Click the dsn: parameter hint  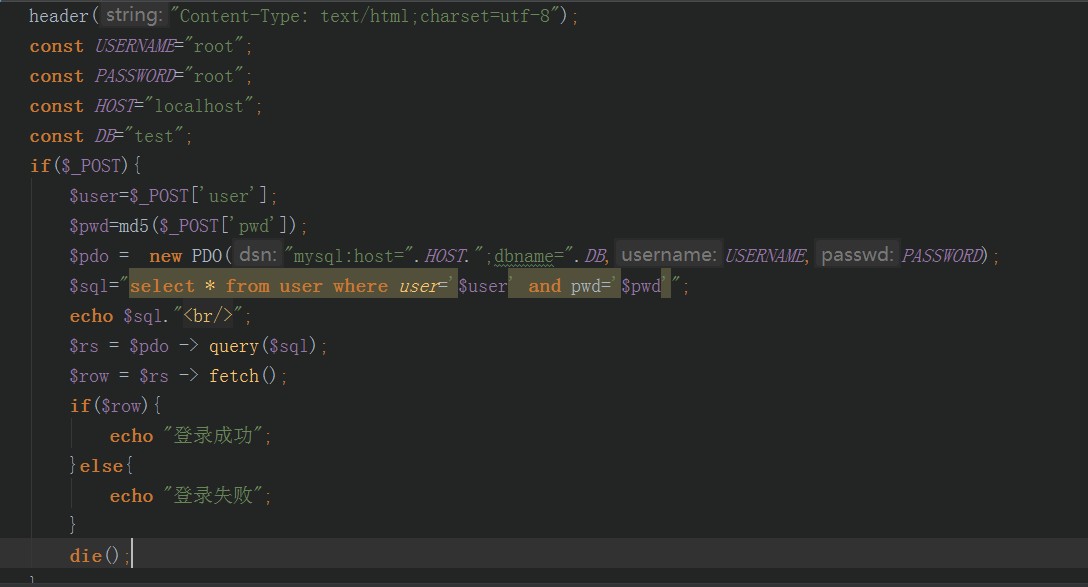tap(257, 255)
